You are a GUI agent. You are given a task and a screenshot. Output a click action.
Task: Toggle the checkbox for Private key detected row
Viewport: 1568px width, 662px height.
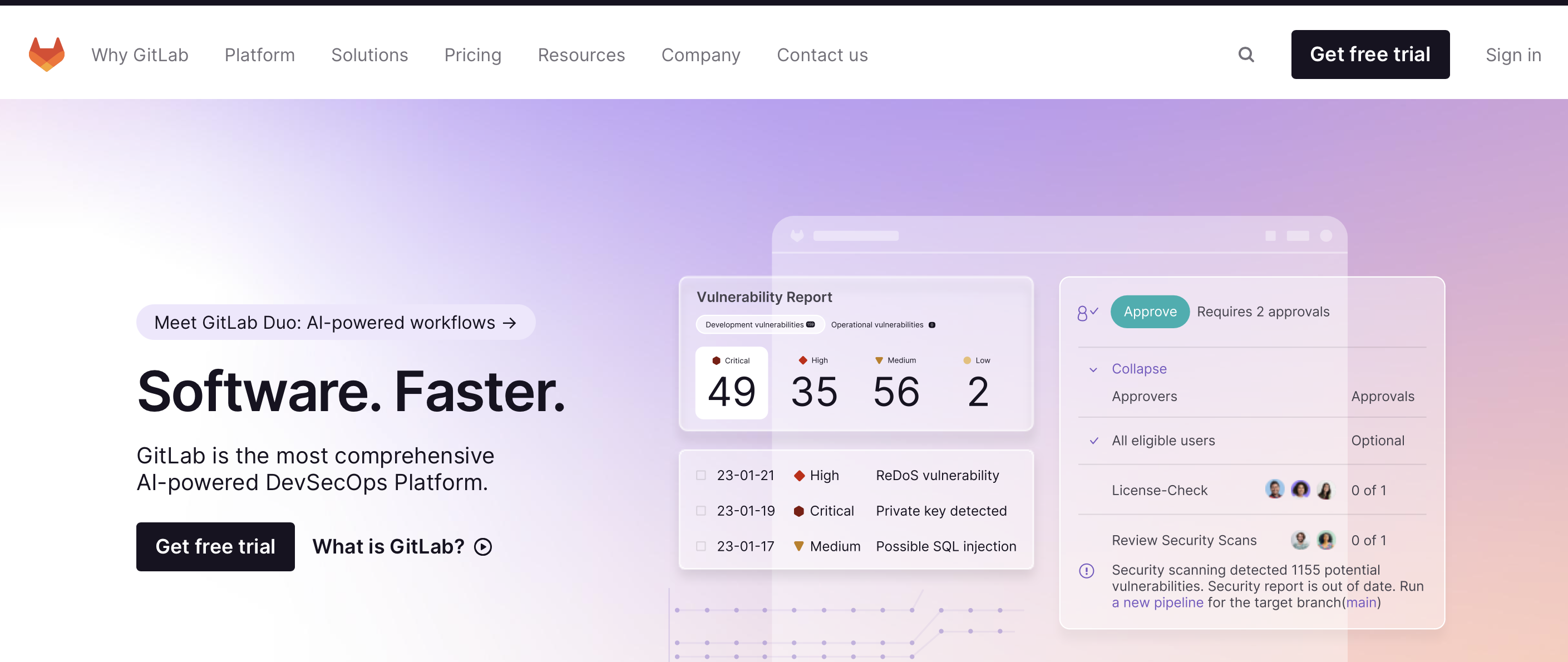701,511
